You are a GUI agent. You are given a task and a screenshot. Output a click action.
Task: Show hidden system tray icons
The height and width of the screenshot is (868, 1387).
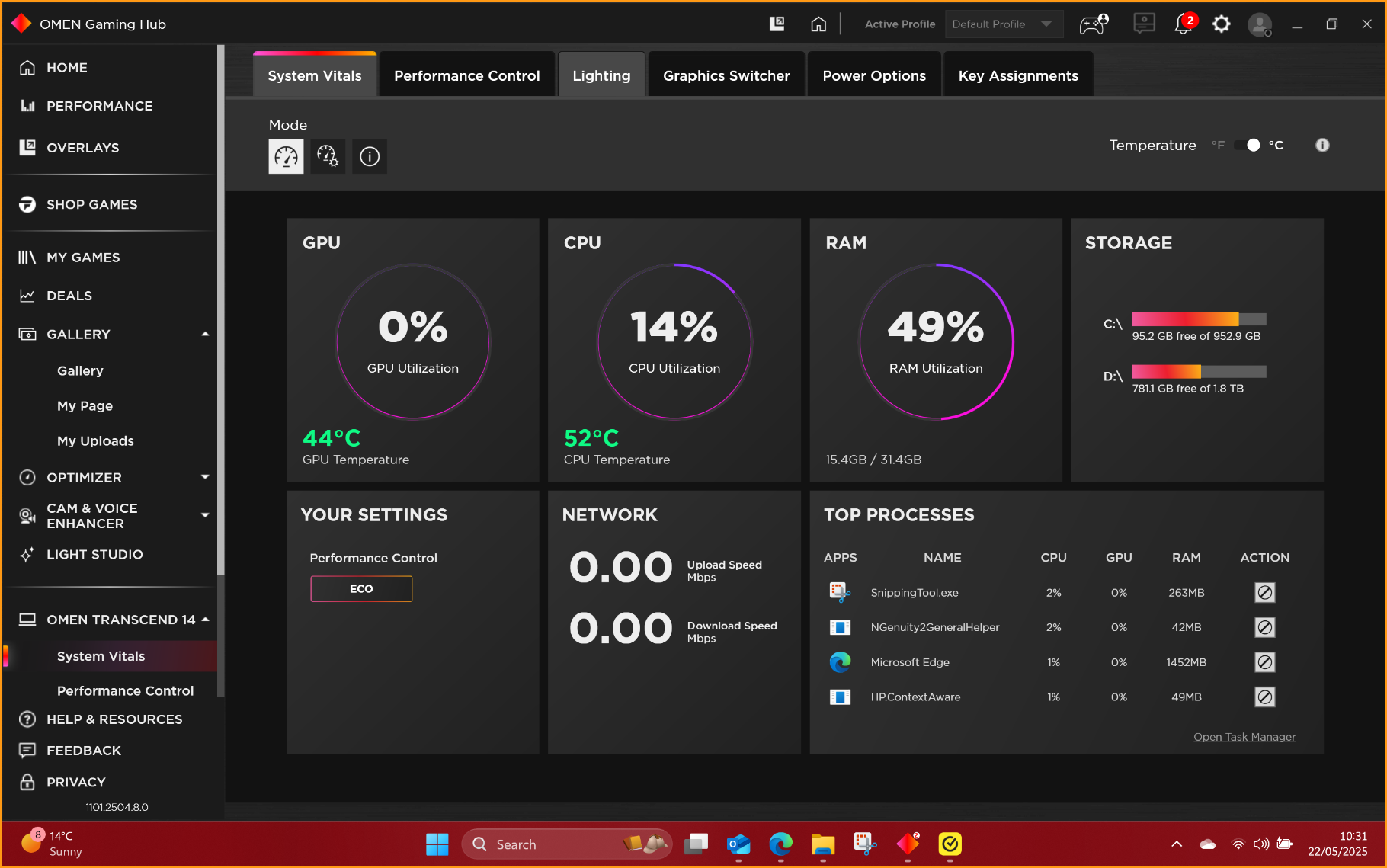tap(1177, 844)
